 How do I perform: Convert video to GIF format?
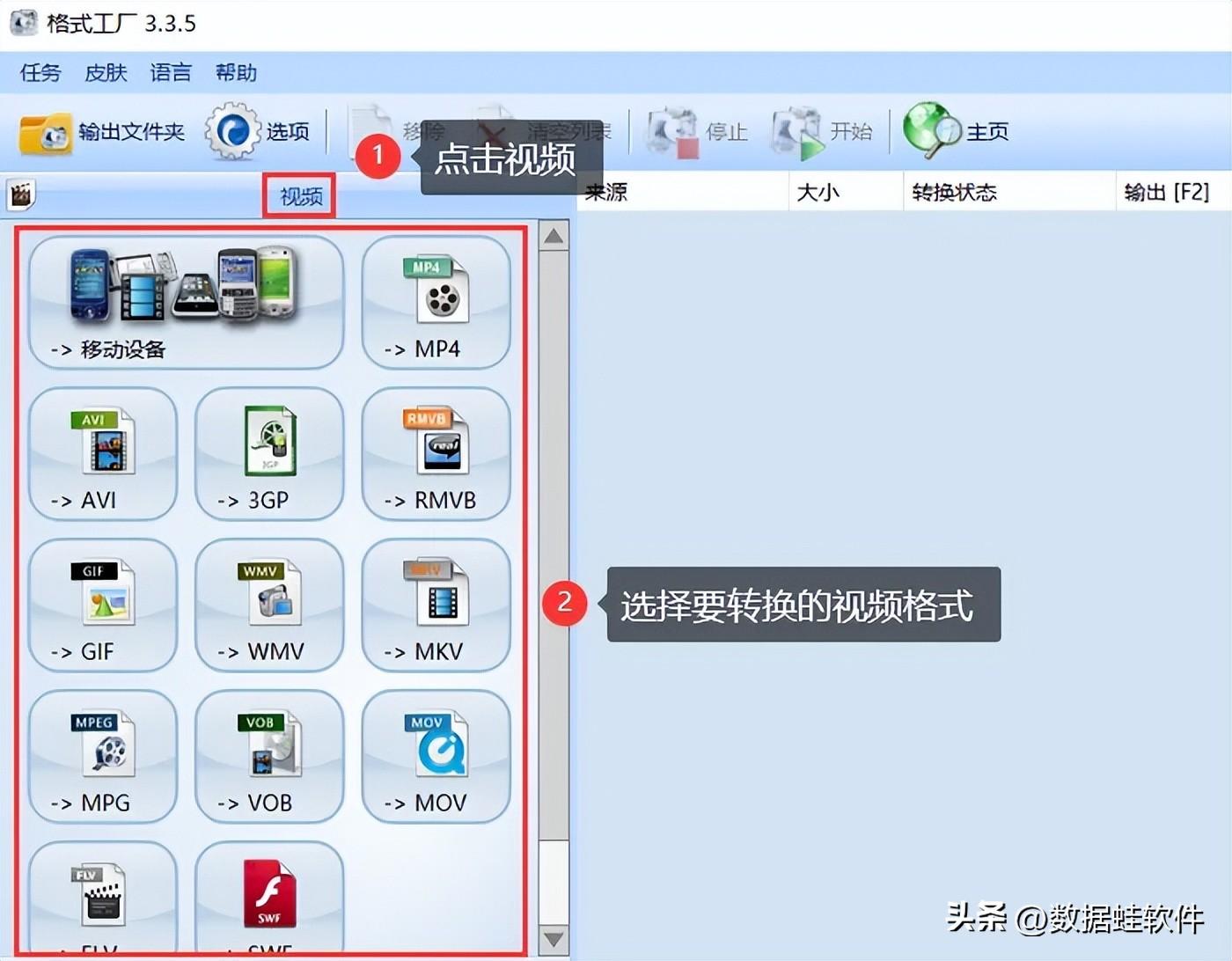coord(103,605)
